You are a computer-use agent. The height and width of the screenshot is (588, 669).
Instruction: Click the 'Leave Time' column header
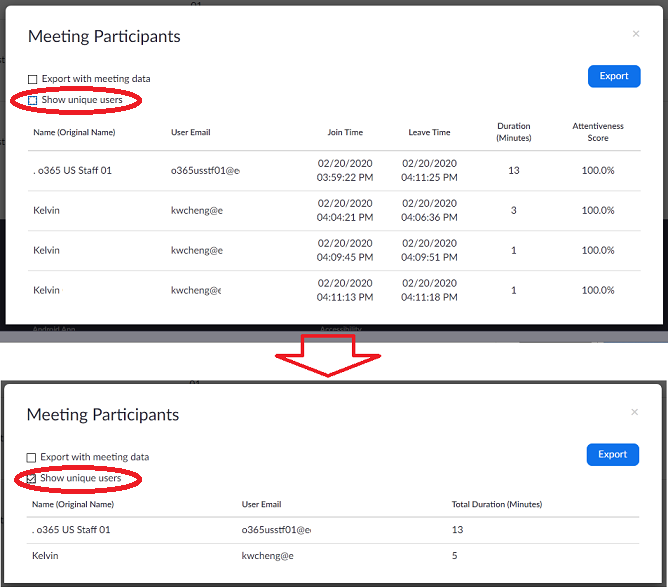coord(429,133)
